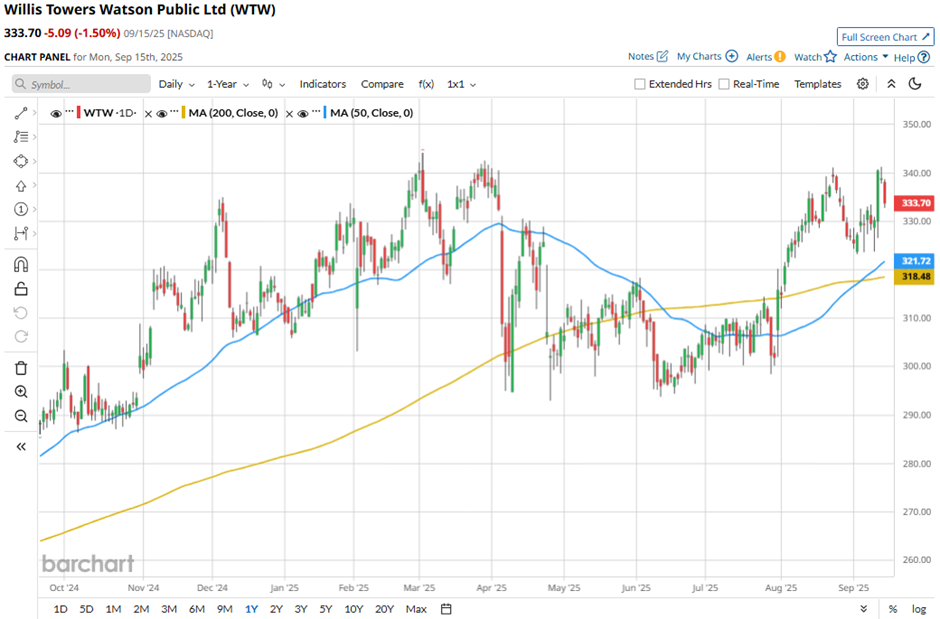Open the Fibonacci/text list tool
Image resolution: width=940 pixels, height=619 pixels.
[21, 137]
